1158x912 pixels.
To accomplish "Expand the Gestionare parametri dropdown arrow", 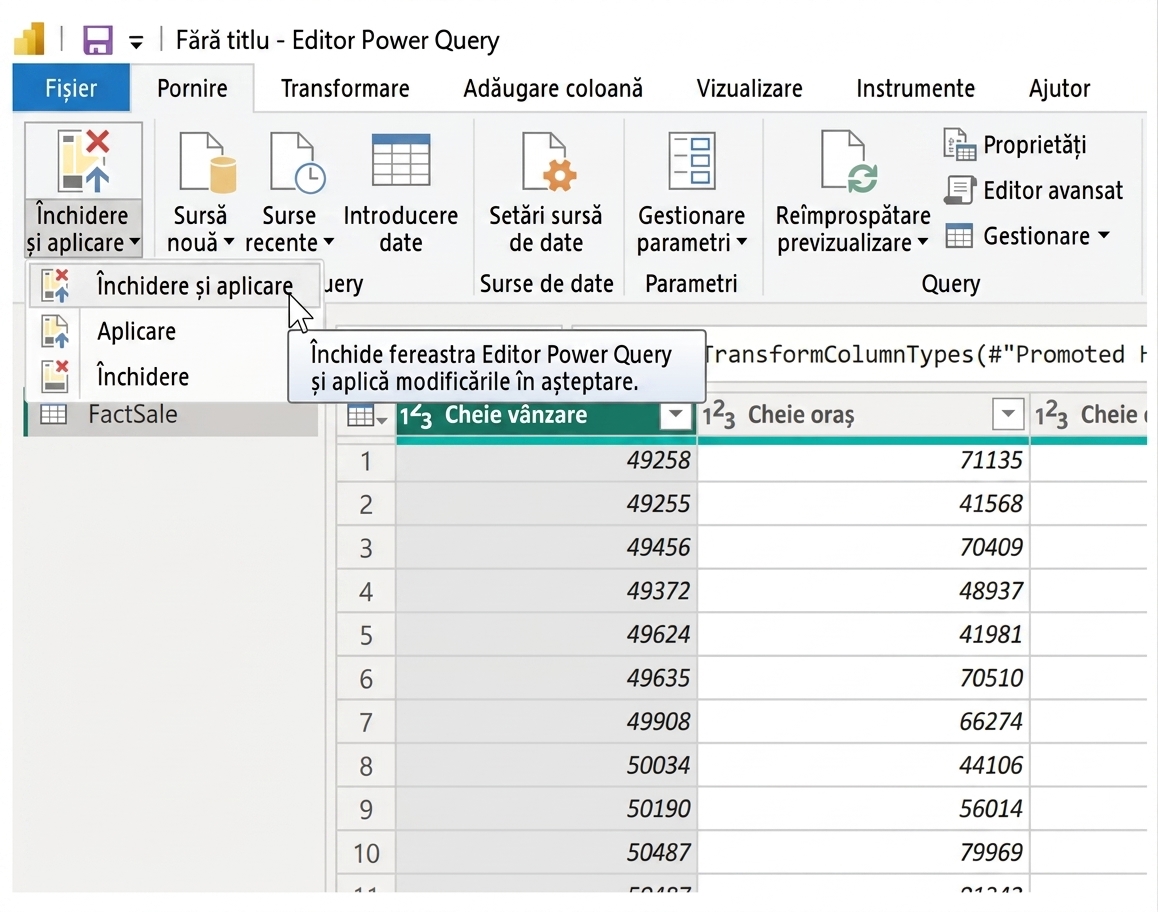I will [741, 241].
